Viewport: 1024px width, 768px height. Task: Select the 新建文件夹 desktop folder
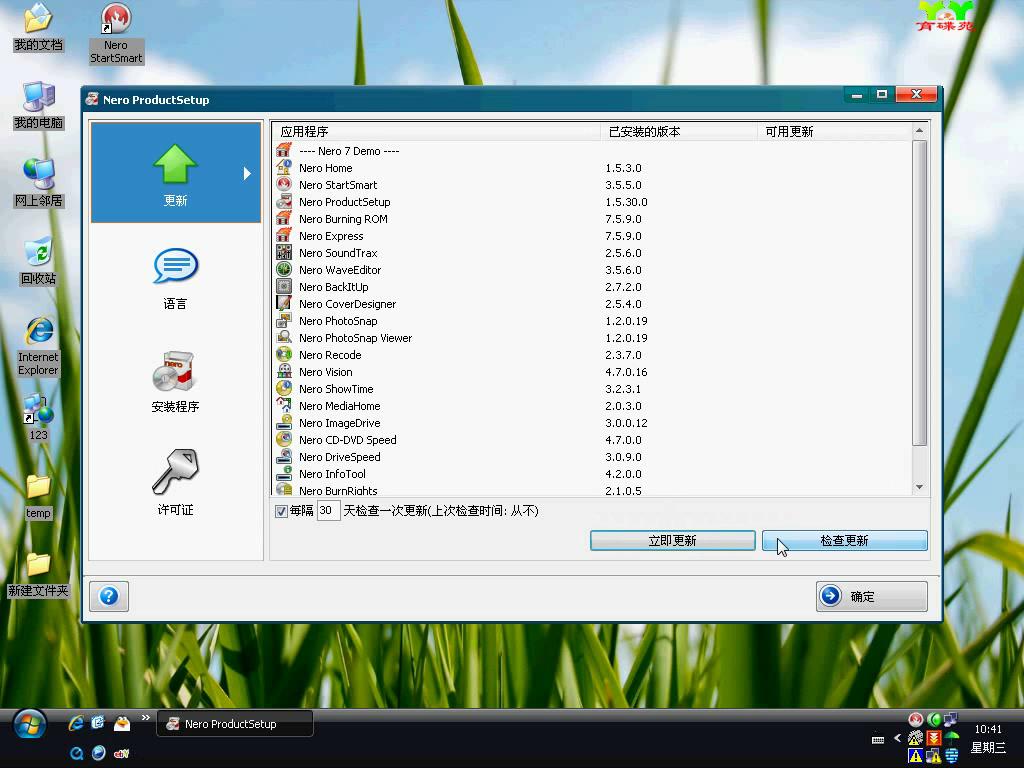[x=39, y=574]
